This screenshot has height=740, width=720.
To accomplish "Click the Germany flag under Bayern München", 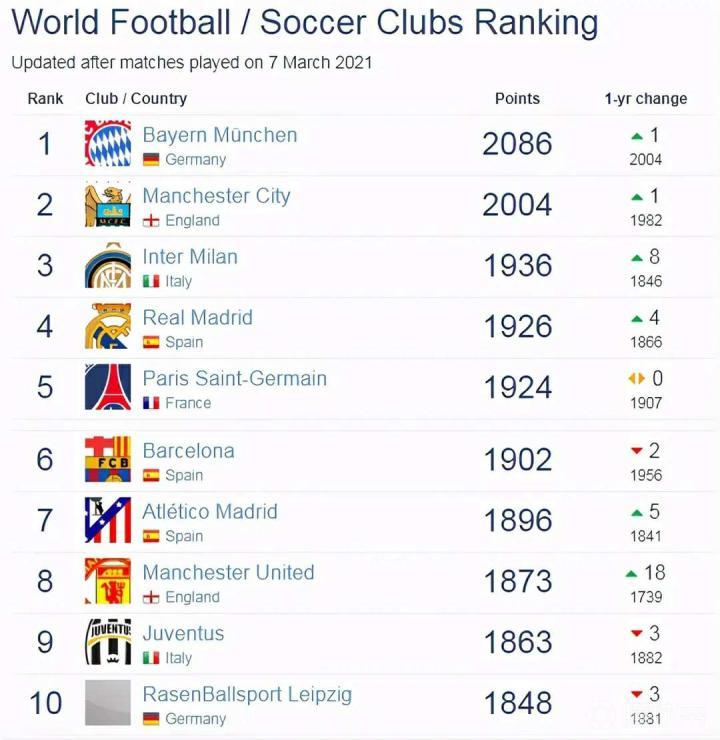I will [151, 160].
